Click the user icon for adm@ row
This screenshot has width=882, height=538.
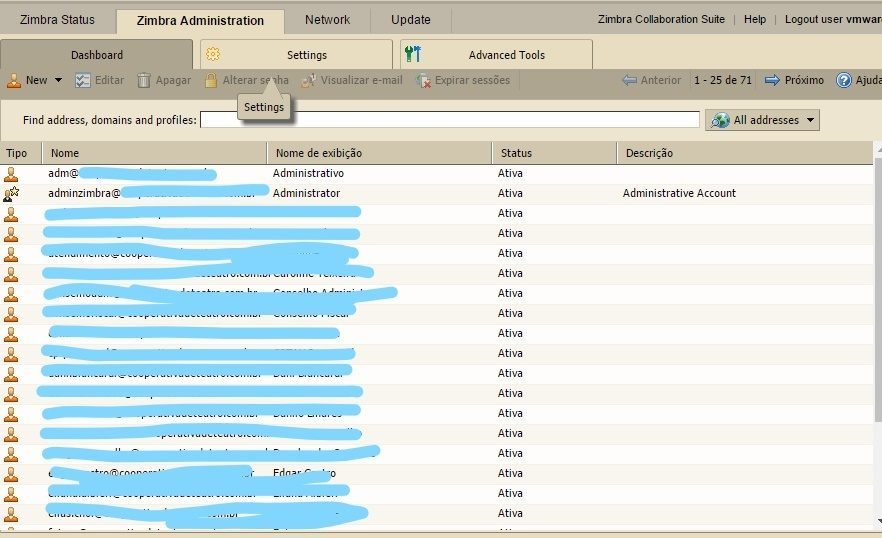(11, 174)
